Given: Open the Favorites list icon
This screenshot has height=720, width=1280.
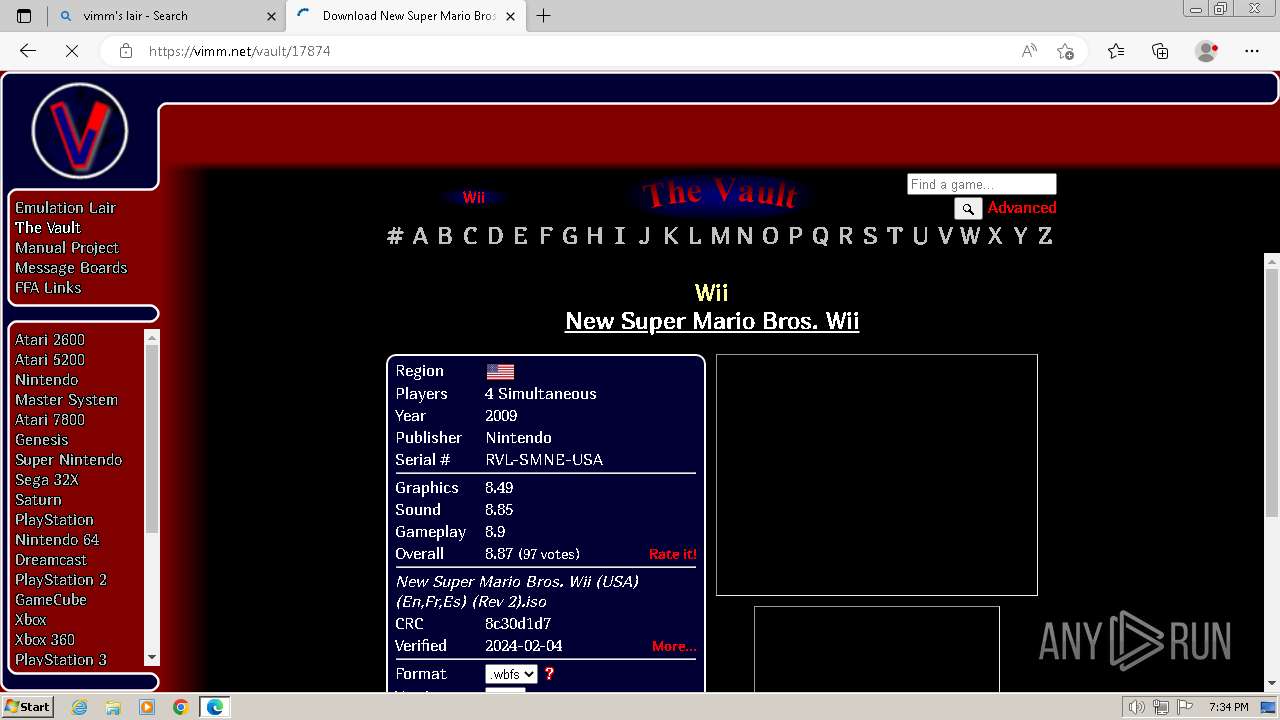Looking at the screenshot, I should [x=1116, y=51].
